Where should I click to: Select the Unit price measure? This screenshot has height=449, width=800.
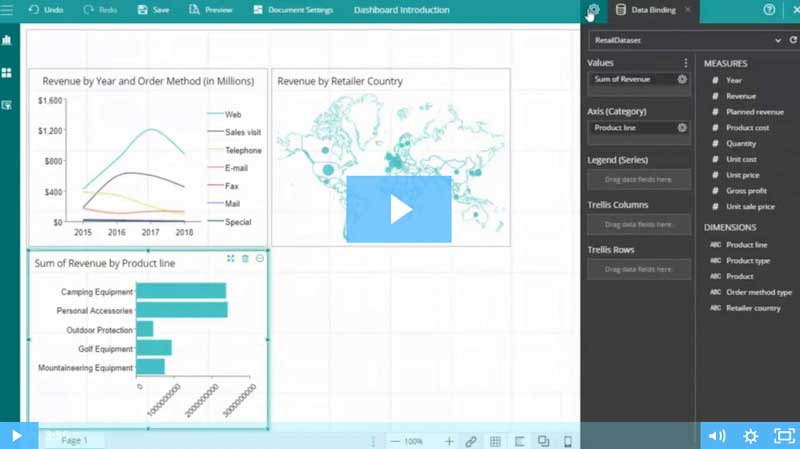coord(742,175)
